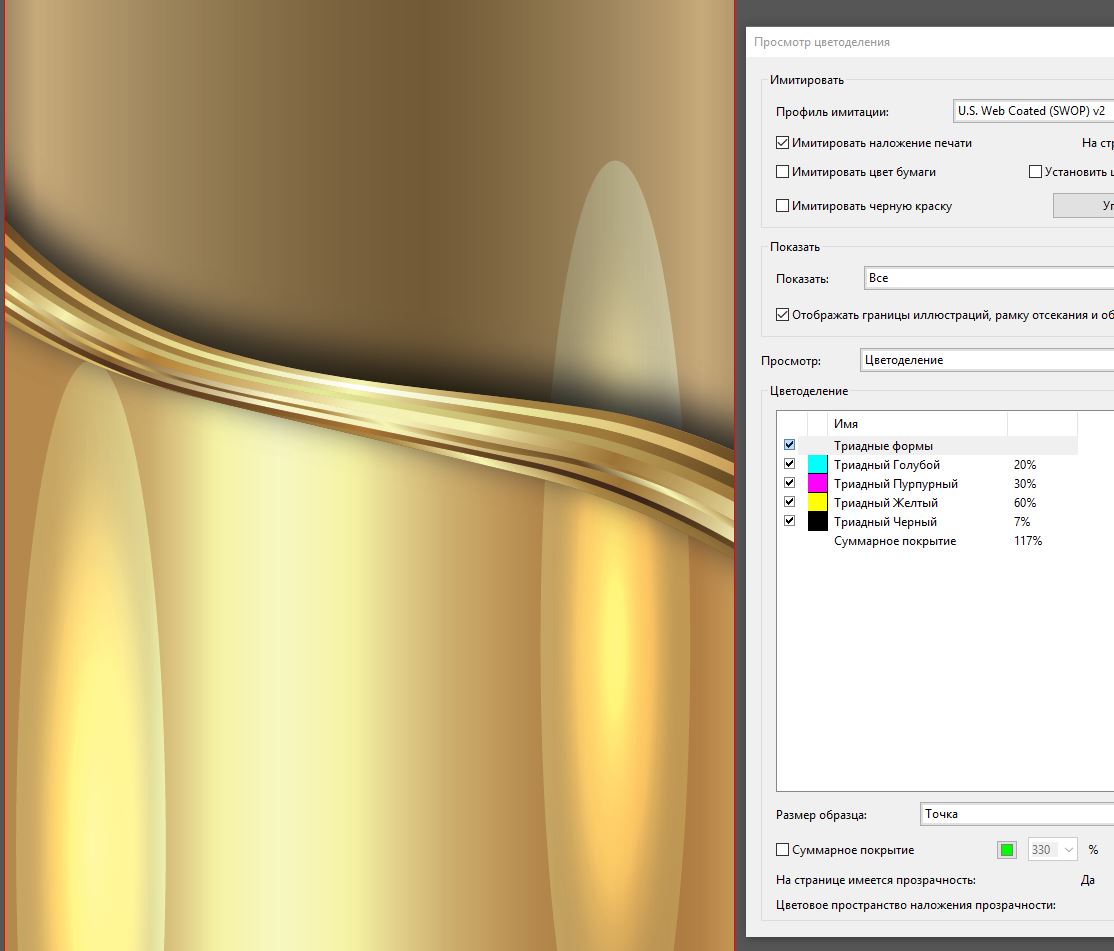Open the 'Просмотр' dropdown showing 'Цветоделение'
This screenshot has width=1114, height=951.
click(987, 360)
